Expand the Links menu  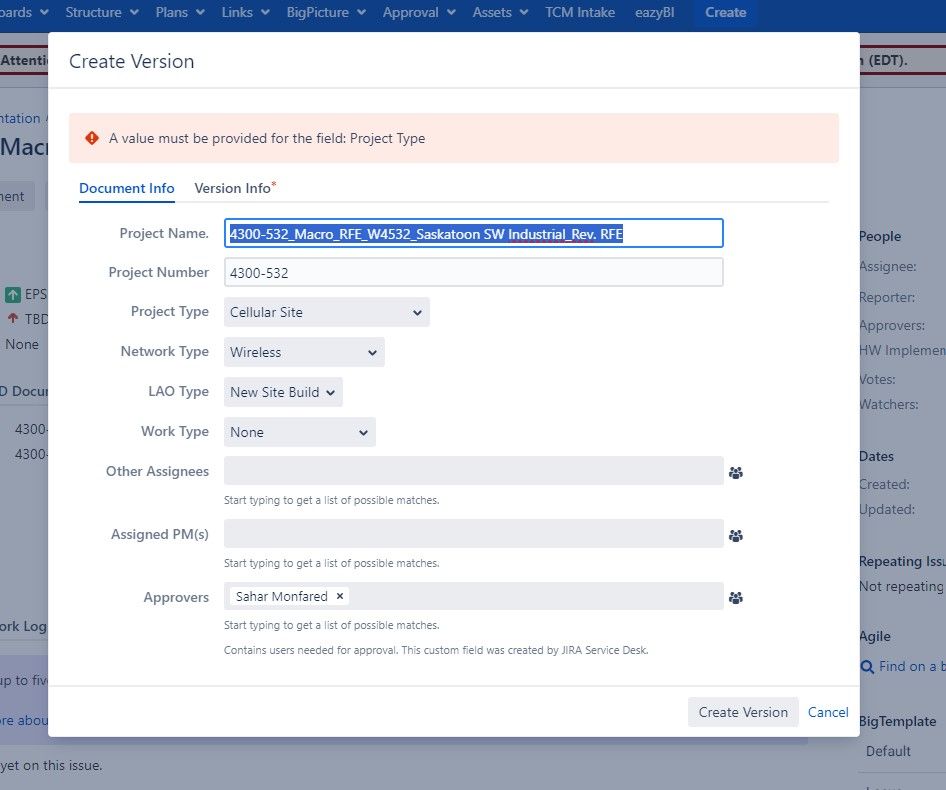(245, 12)
